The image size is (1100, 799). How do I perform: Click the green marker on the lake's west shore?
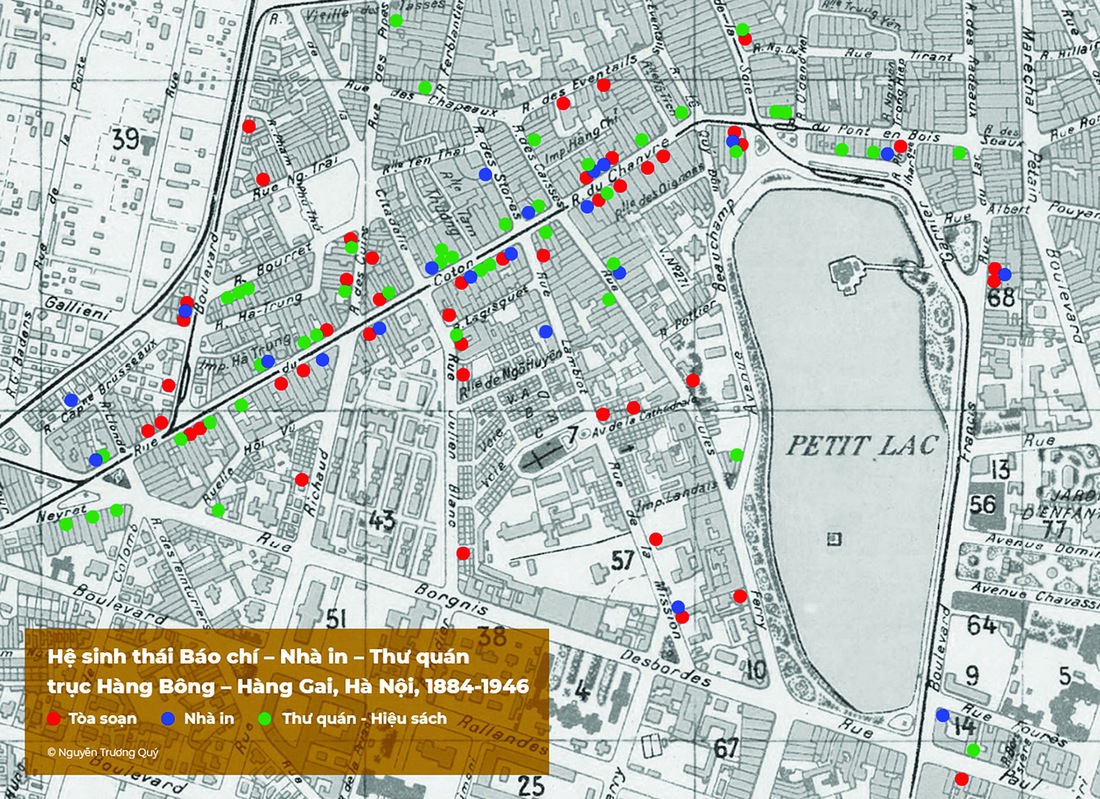pyautogui.click(x=737, y=455)
